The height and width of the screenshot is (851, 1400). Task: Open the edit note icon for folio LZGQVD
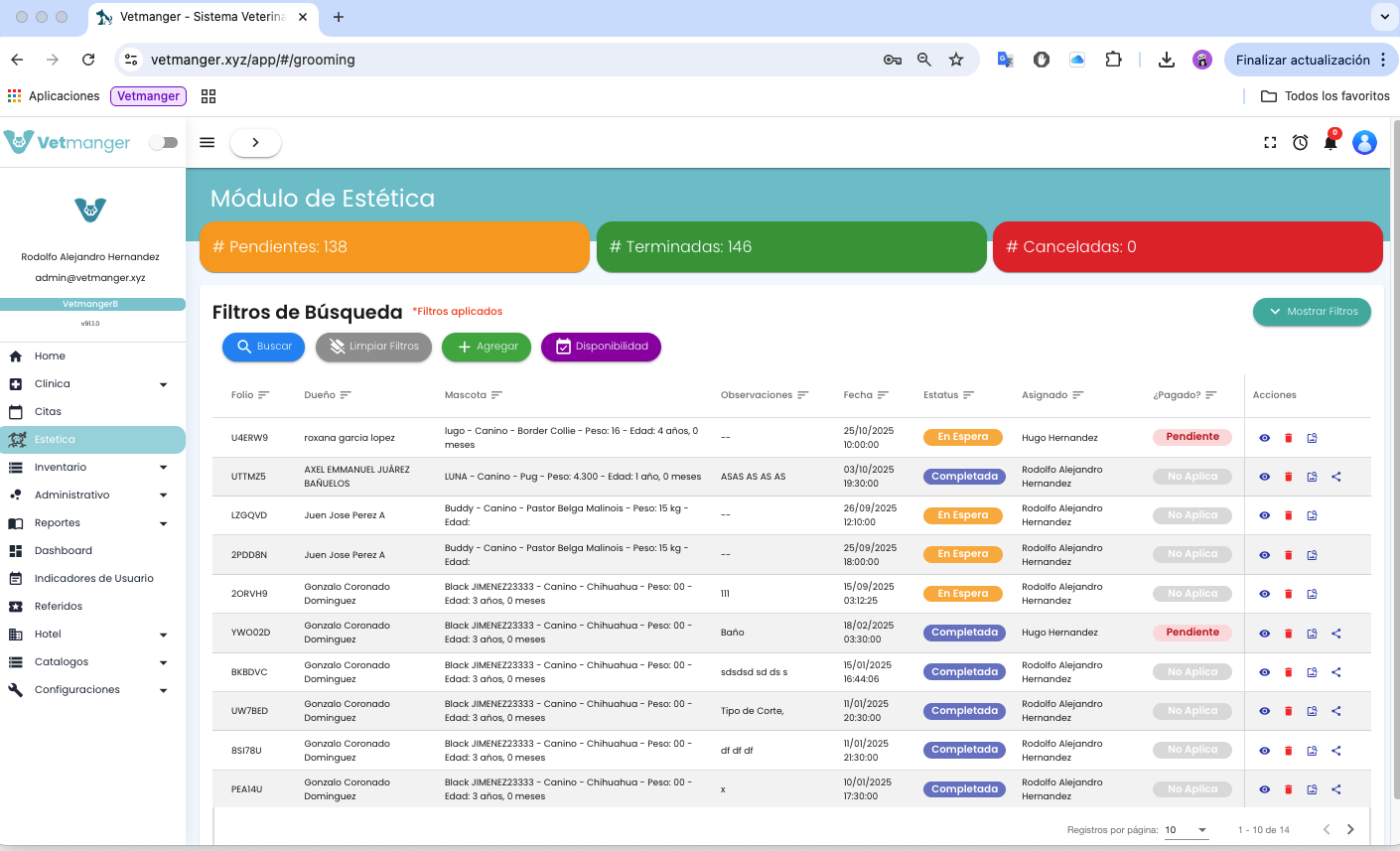click(x=1312, y=515)
